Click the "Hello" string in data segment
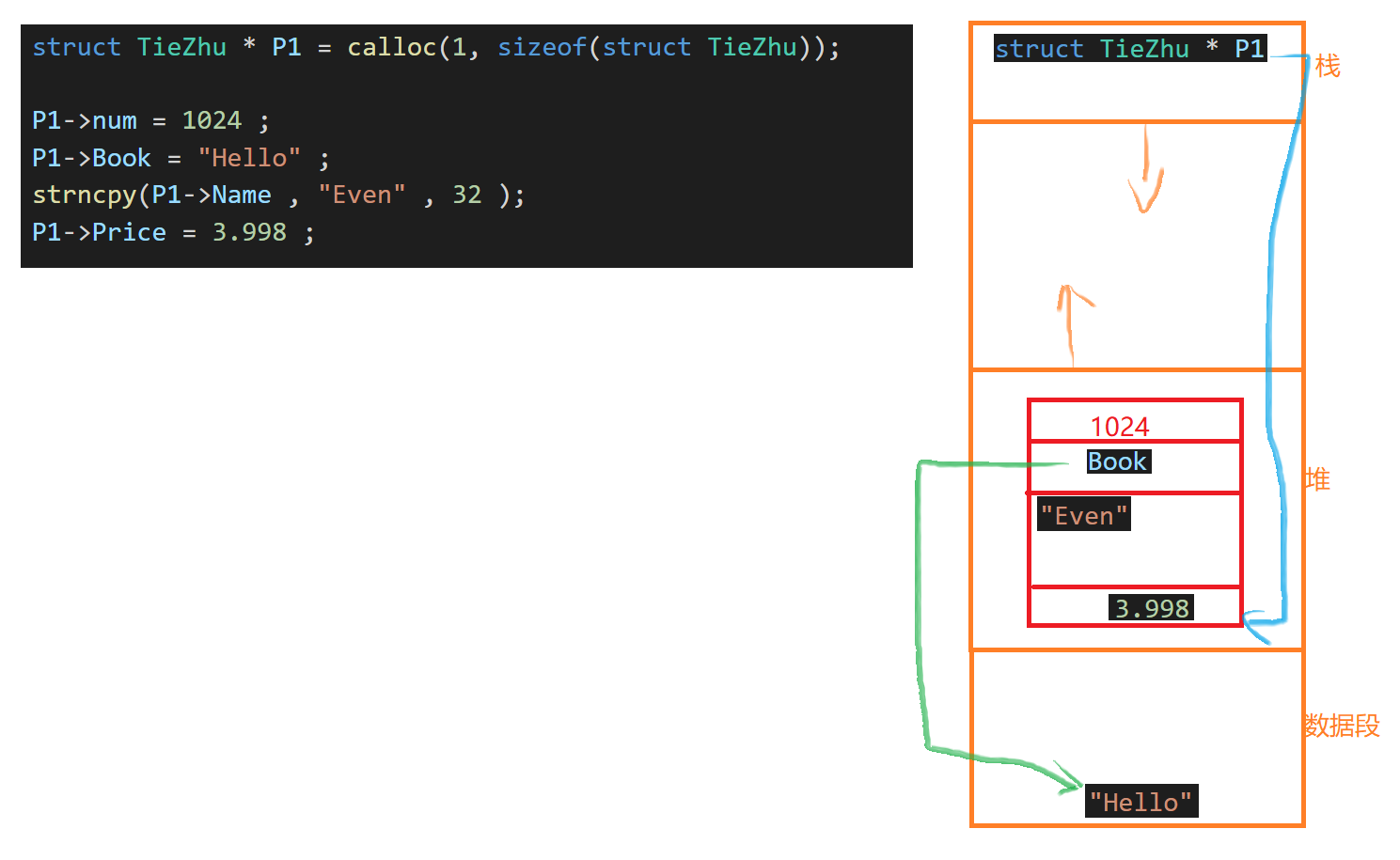The height and width of the screenshot is (860, 1400). (1141, 802)
